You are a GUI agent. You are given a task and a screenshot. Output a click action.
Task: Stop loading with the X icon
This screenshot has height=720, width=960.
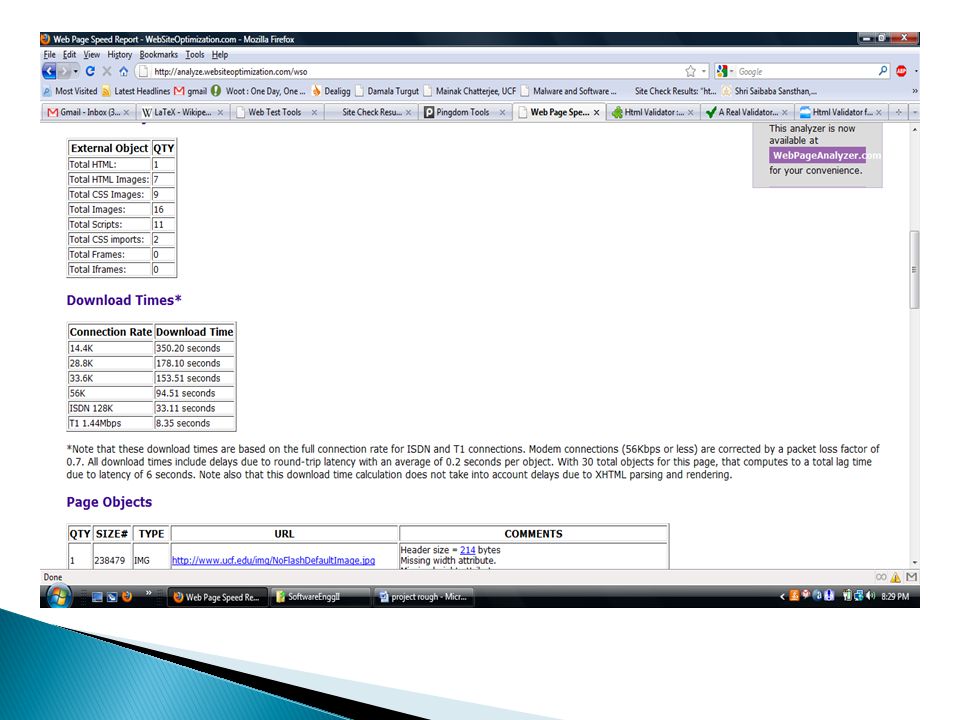coord(107,71)
